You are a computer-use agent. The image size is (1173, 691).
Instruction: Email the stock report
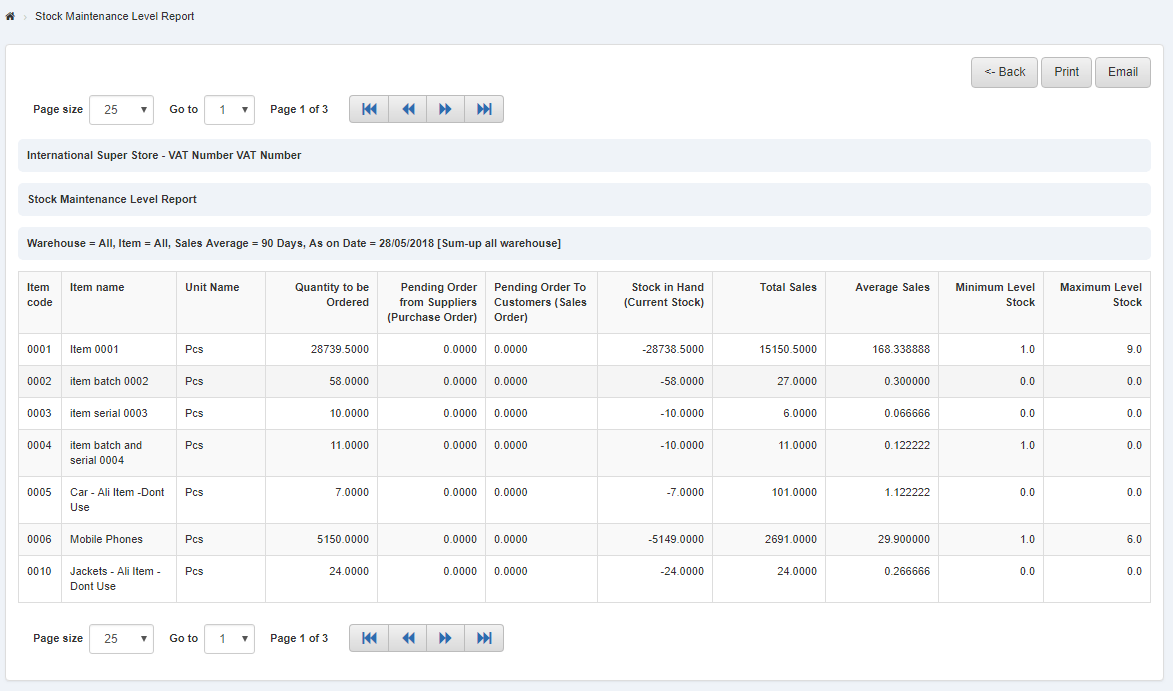[x=1122, y=72]
